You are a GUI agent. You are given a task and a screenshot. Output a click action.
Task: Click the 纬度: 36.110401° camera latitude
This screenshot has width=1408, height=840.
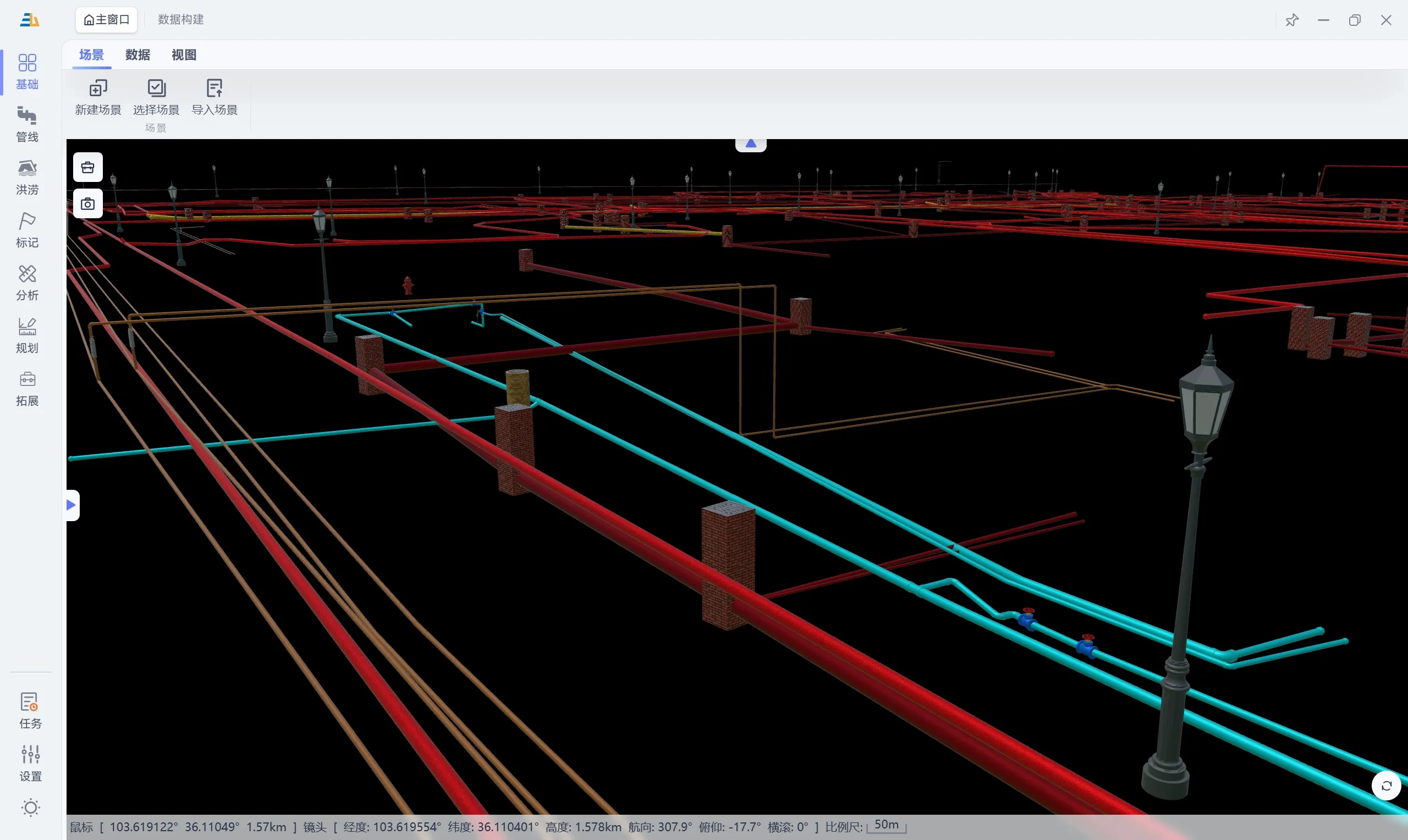(x=493, y=827)
